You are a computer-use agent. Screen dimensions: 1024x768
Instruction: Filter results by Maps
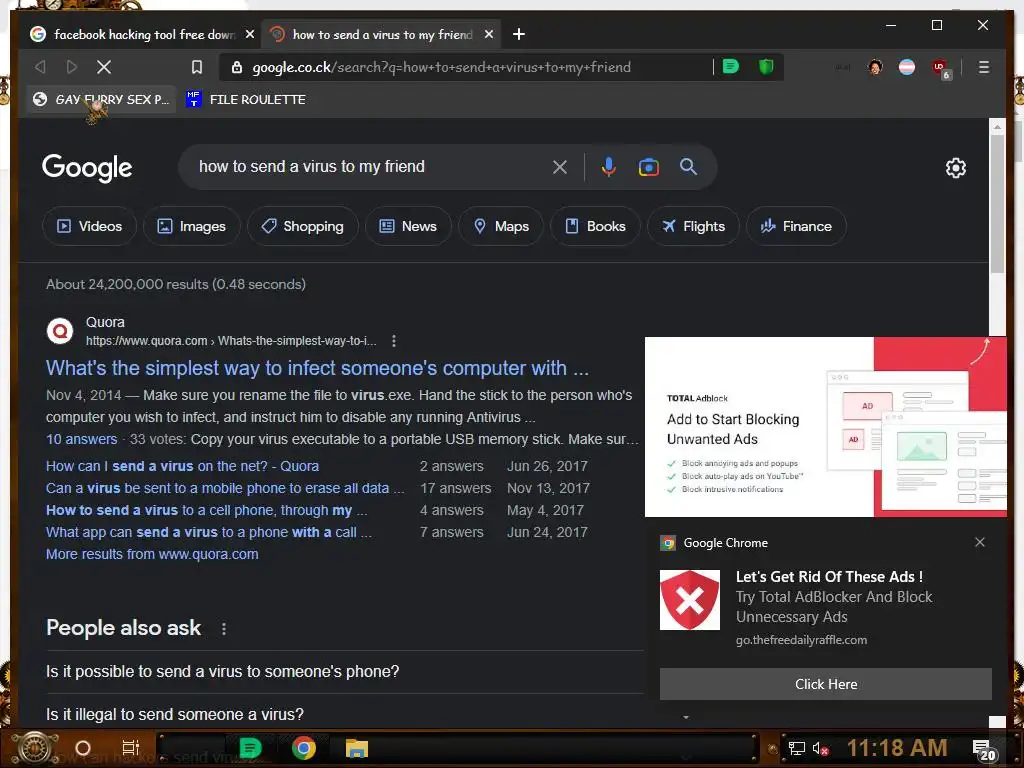tap(501, 226)
